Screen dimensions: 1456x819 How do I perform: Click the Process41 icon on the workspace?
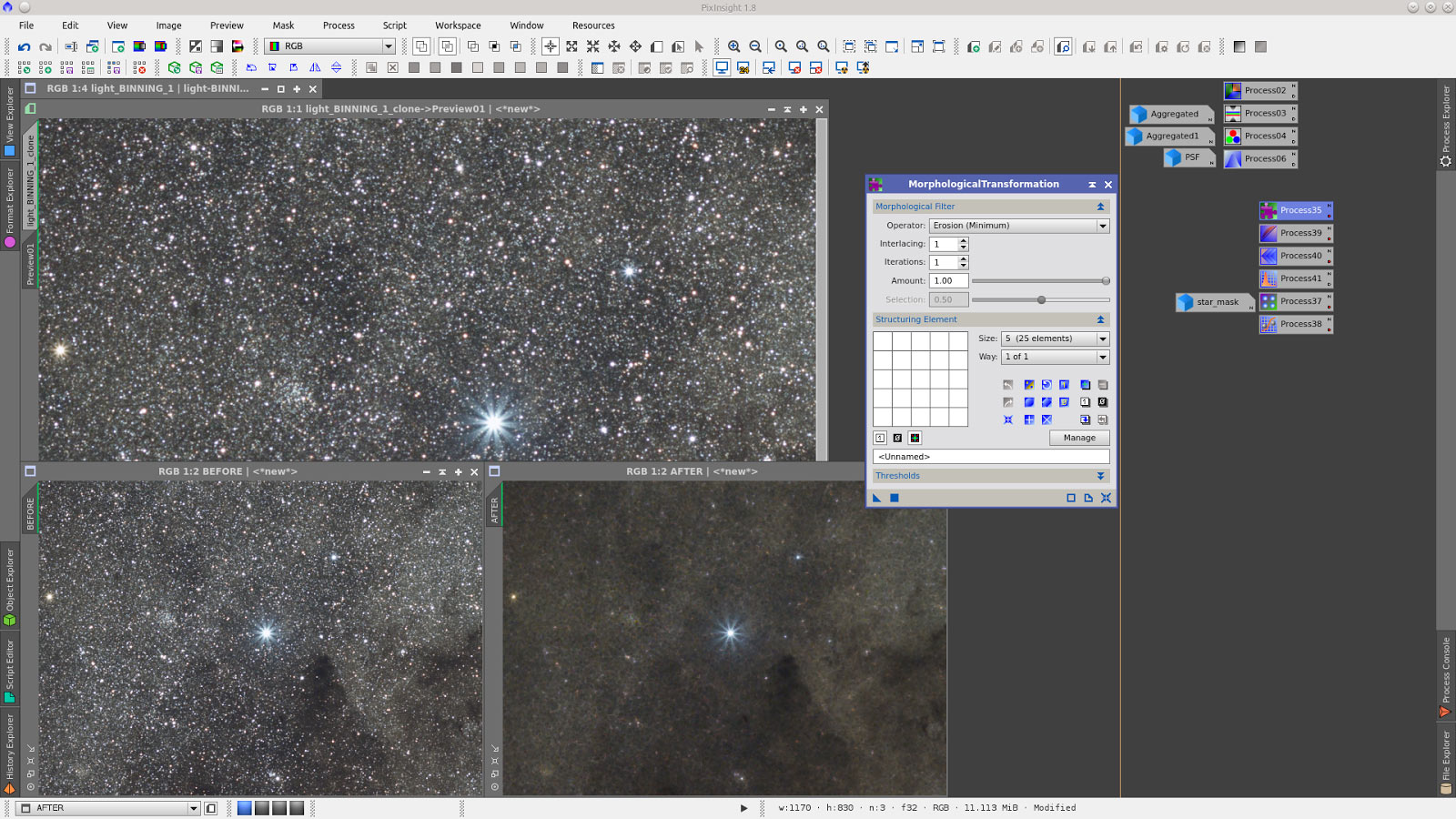click(1296, 278)
